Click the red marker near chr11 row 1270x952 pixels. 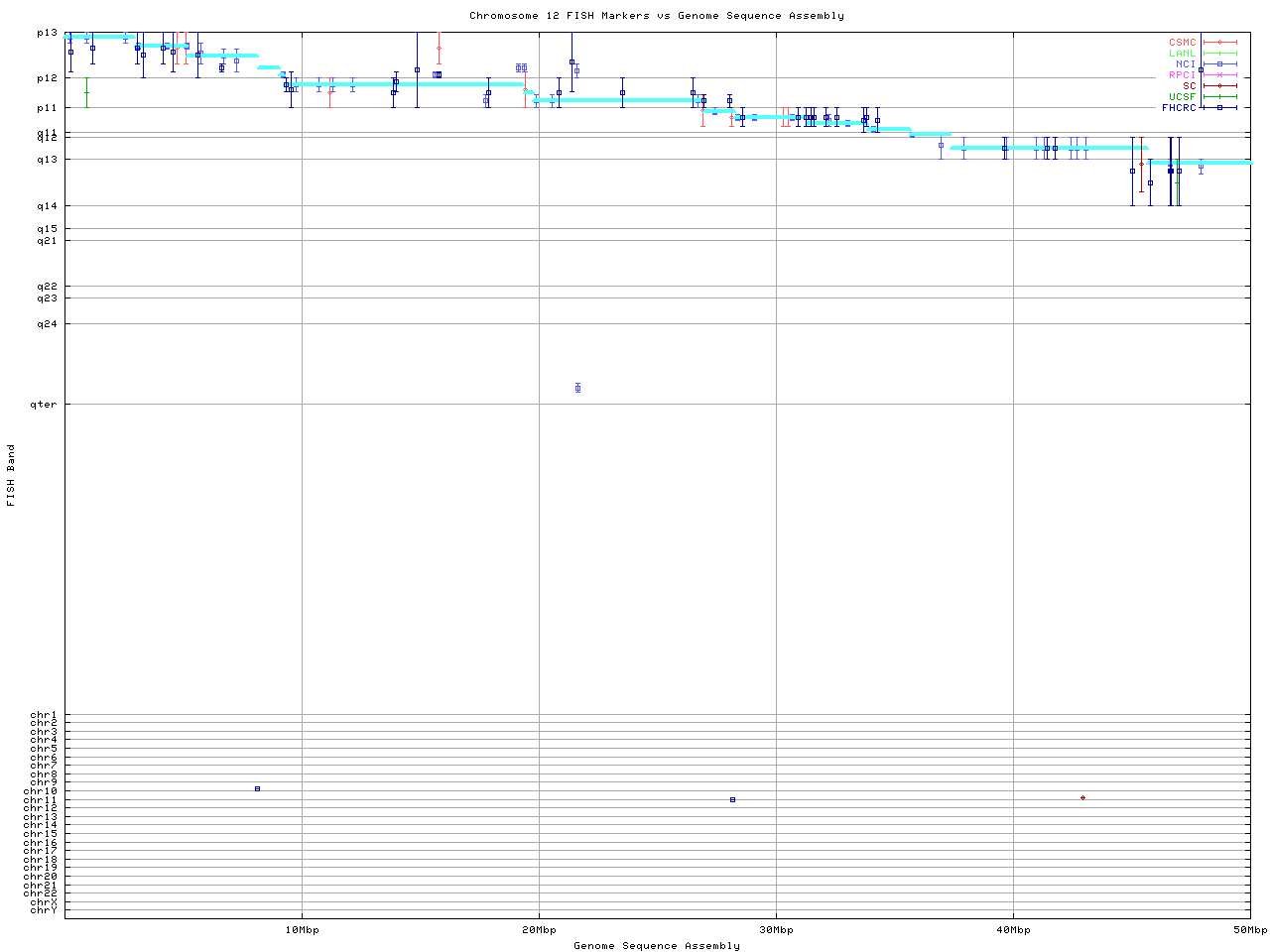[1082, 797]
